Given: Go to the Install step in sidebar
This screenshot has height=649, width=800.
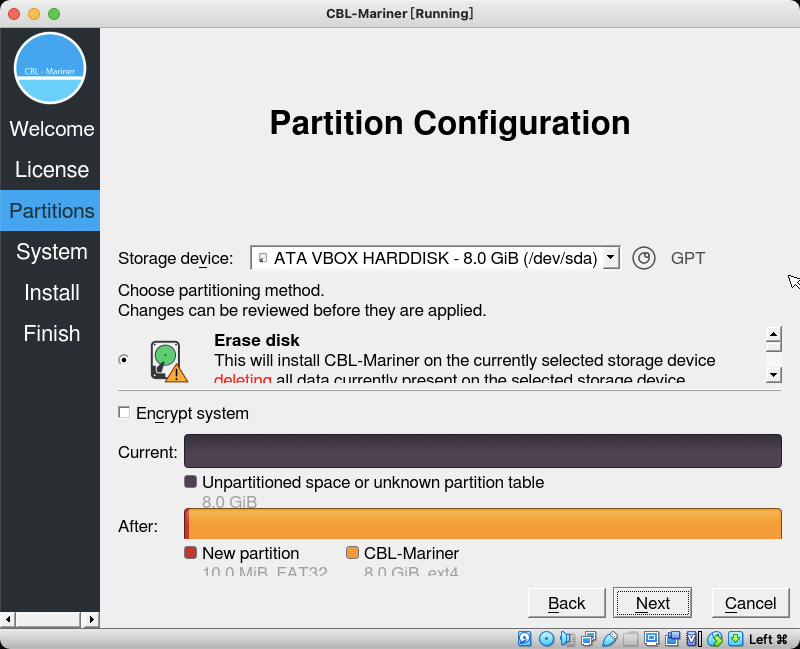Looking at the screenshot, I should click(x=52, y=293).
